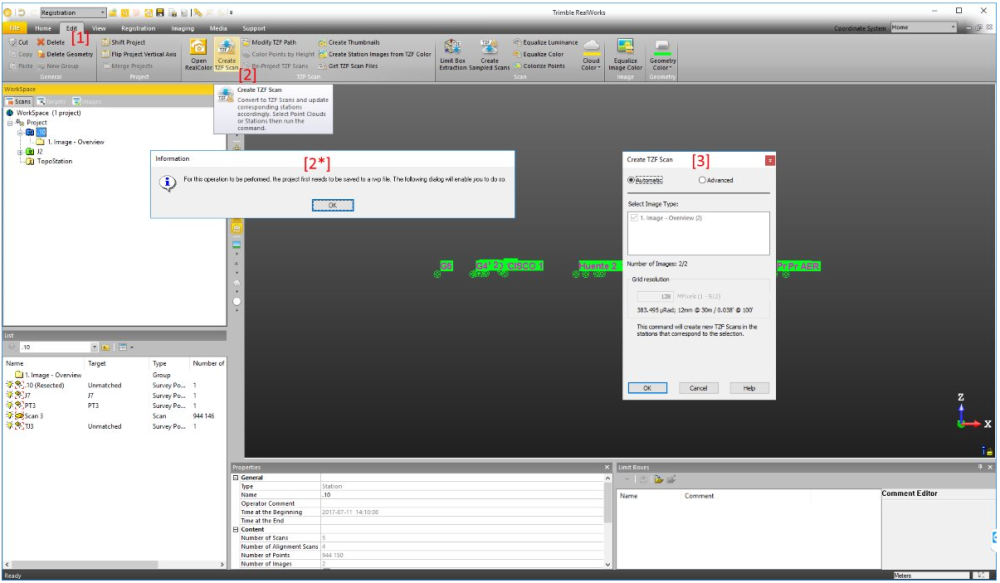
Task: Click the open folder icon in Limit Boxes panel
Action: (x=658, y=480)
